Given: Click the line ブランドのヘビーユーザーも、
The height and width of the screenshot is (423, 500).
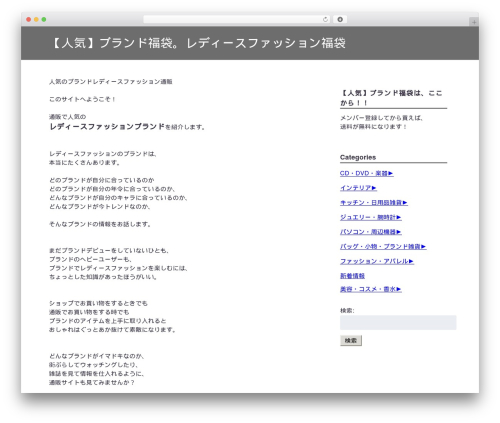Looking at the screenshot, I should (x=90, y=259).
